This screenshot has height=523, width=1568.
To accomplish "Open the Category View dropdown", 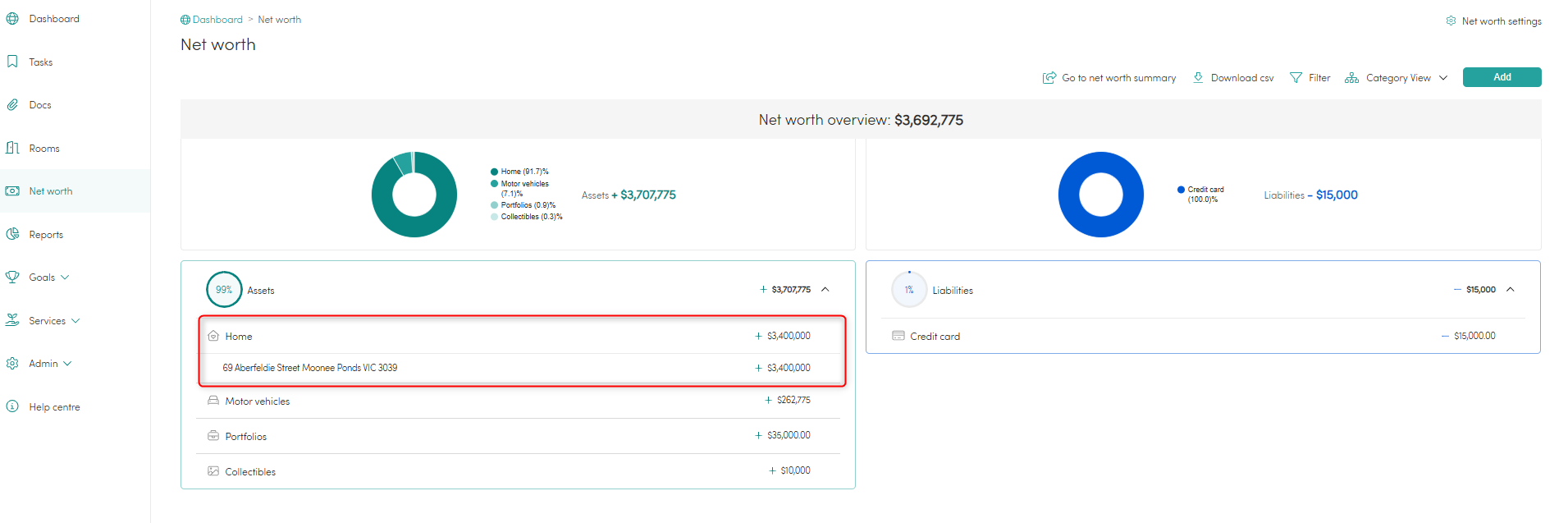I will (1398, 78).
